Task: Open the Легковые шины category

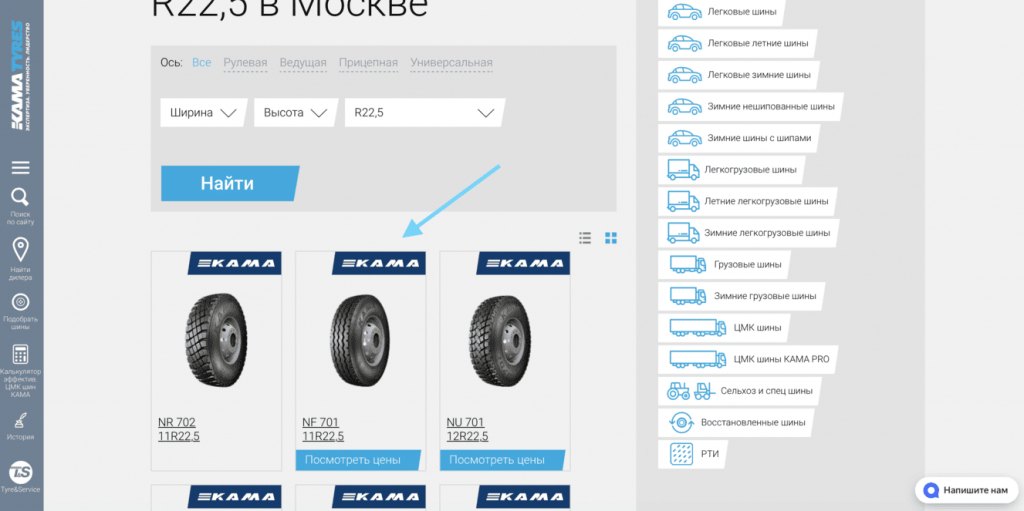Action: click(722, 12)
